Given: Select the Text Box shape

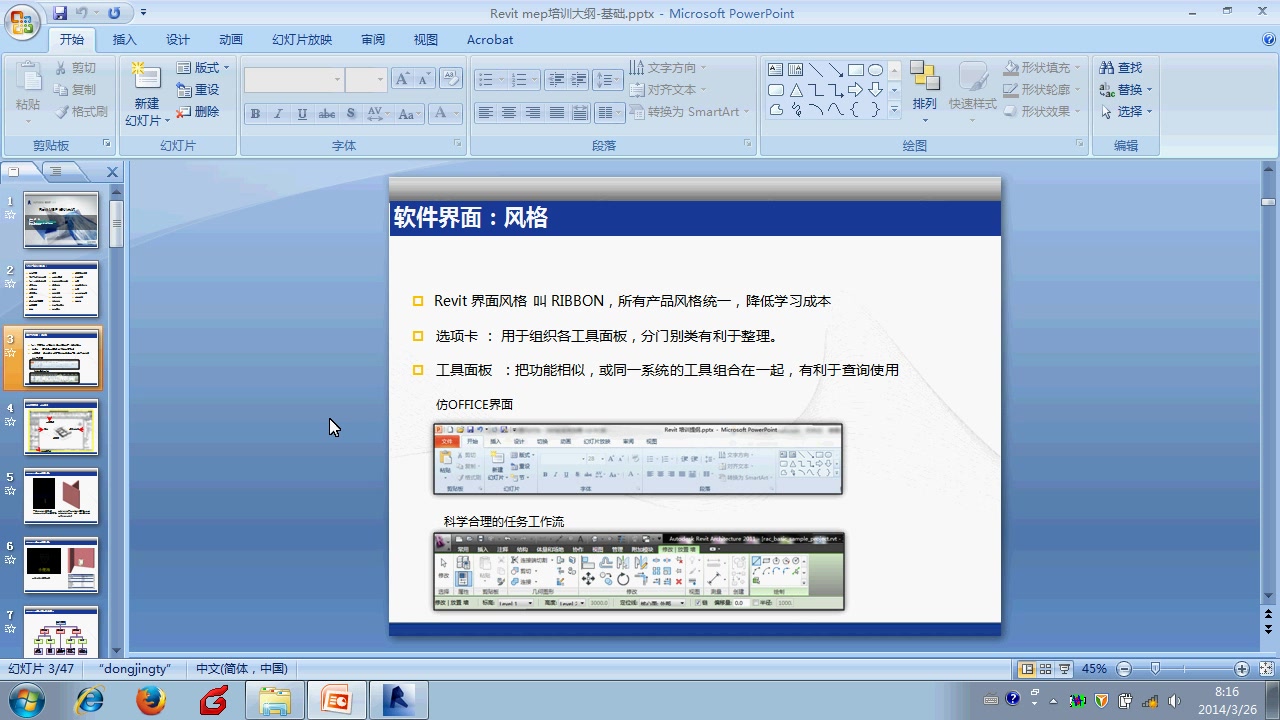Looking at the screenshot, I should coord(776,70).
